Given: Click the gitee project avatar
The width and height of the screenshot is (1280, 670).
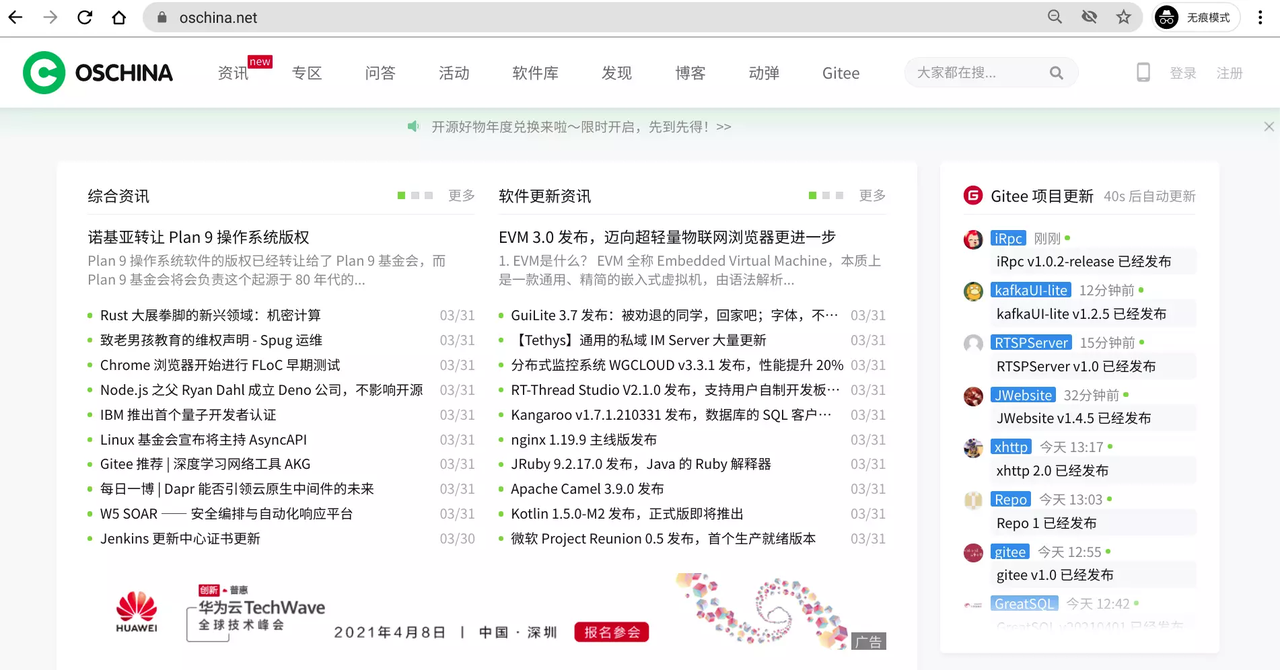Looking at the screenshot, I should point(973,552).
